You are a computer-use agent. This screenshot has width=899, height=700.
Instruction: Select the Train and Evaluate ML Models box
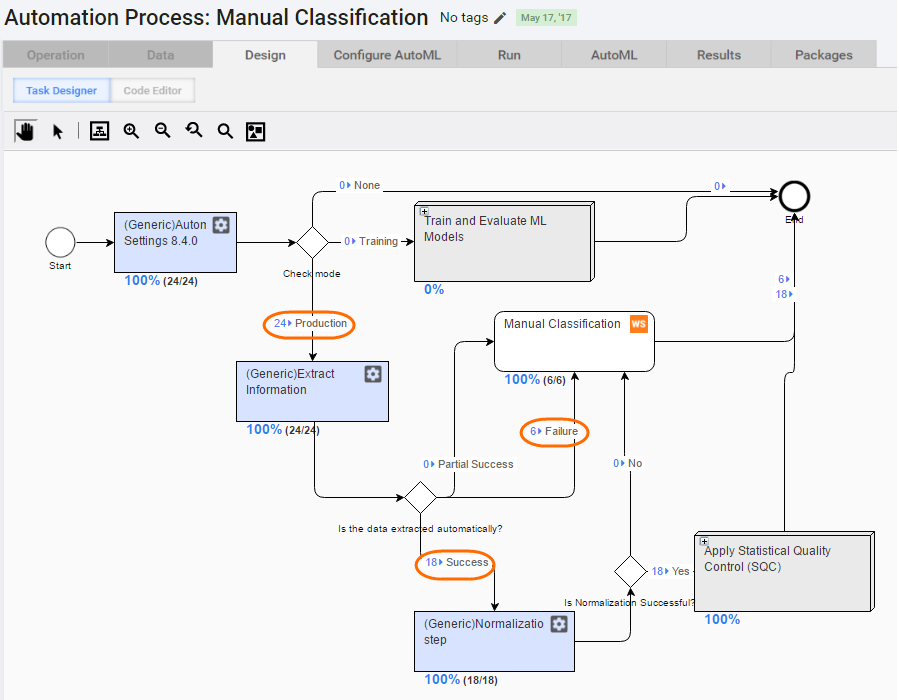coord(504,241)
